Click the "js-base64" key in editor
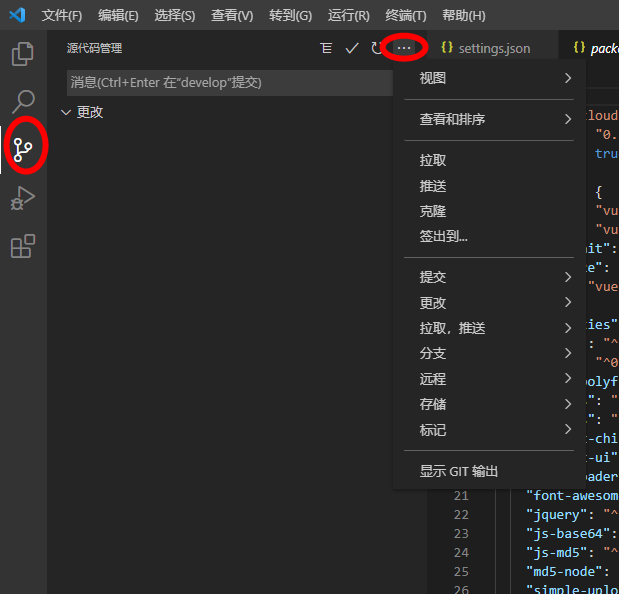619x594 pixels. [568, 534]
